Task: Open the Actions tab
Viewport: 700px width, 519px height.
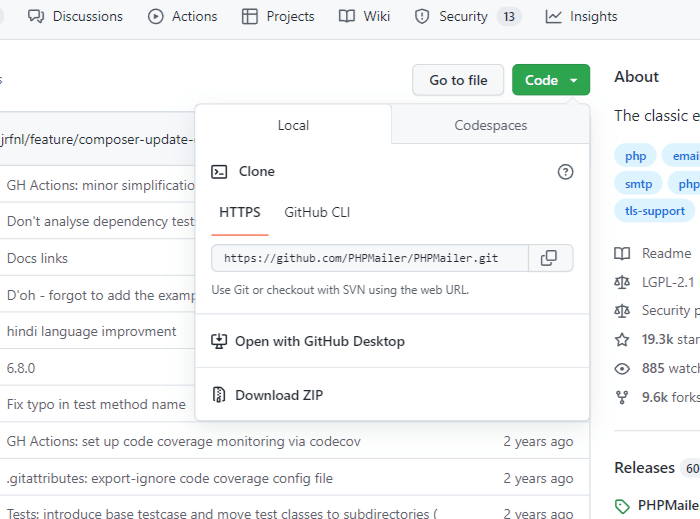Action: pyautogui.click(x=182, y=17)
